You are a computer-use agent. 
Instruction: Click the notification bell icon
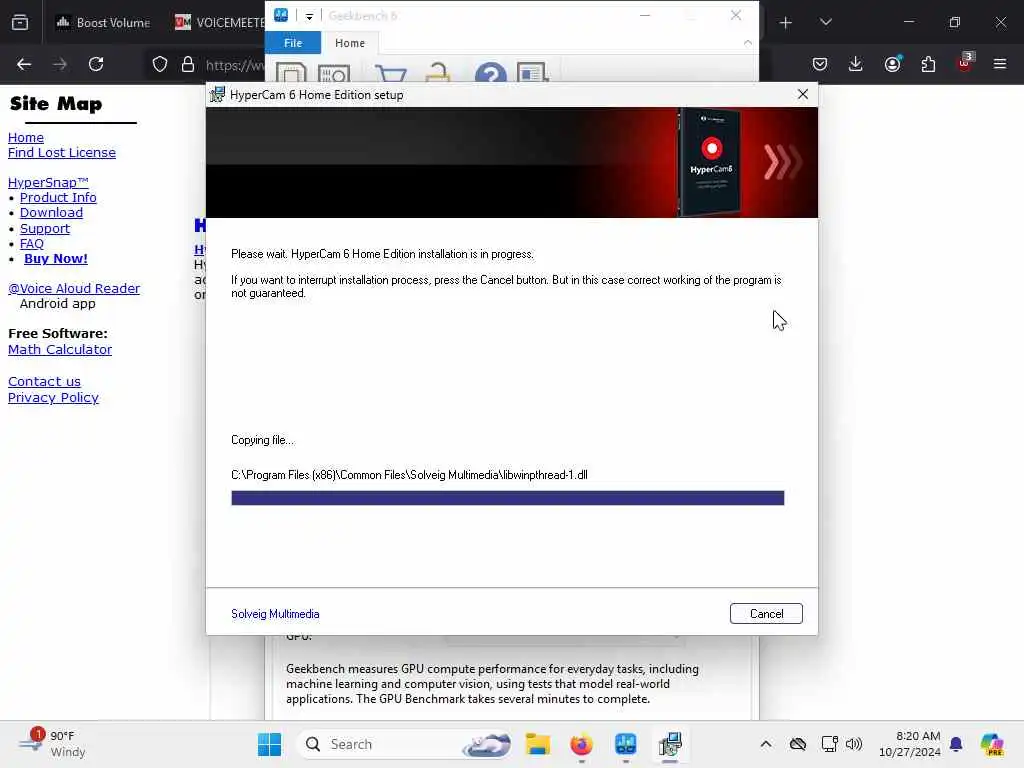pos(956,744)
